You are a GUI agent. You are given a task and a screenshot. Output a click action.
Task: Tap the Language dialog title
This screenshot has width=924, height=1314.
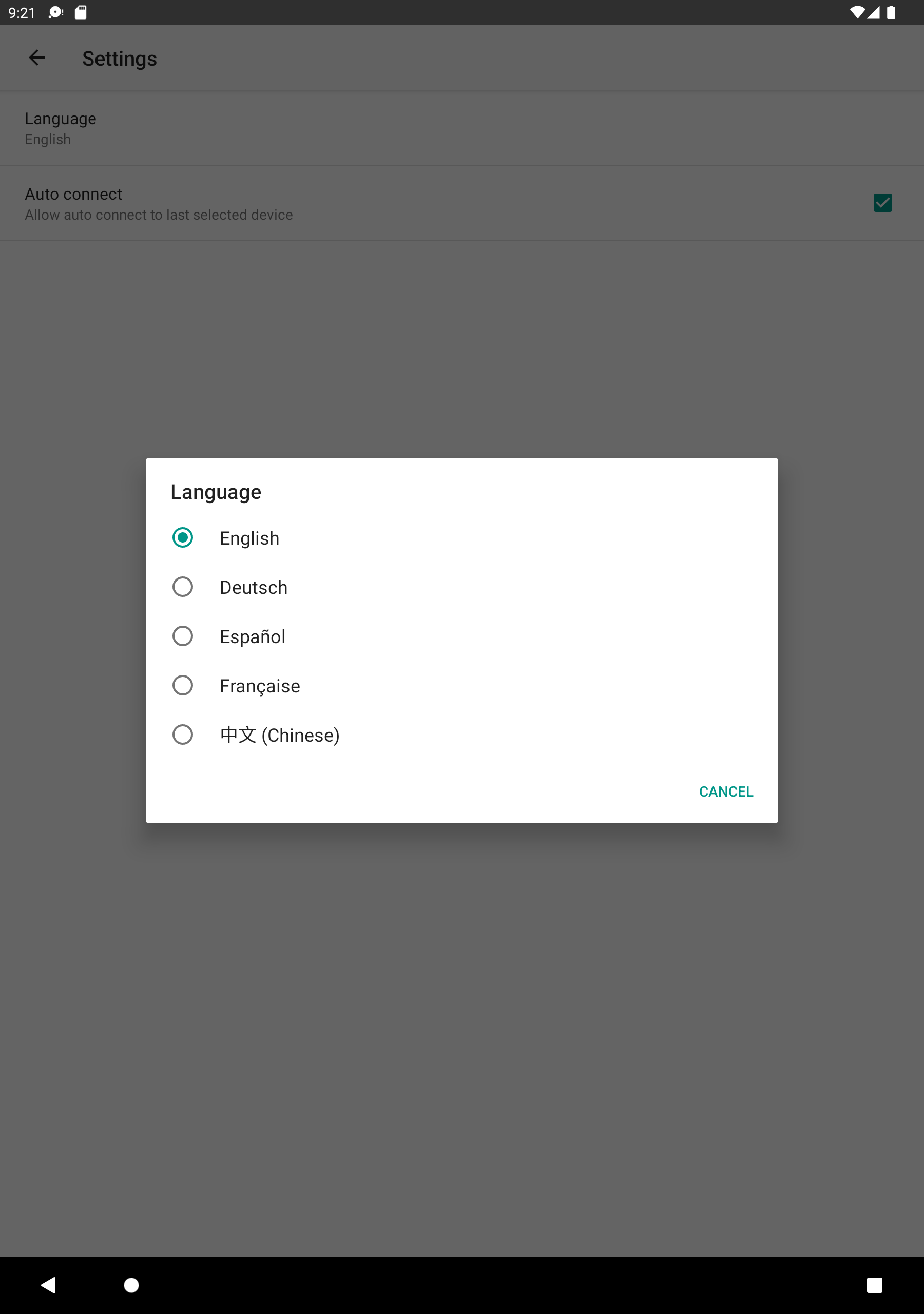(216, 492)
